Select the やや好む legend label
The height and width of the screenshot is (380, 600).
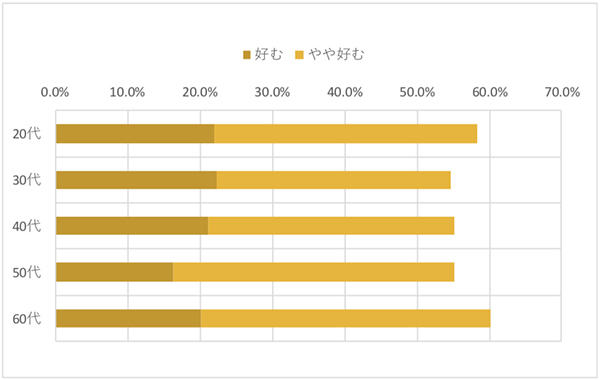[336, 55]
